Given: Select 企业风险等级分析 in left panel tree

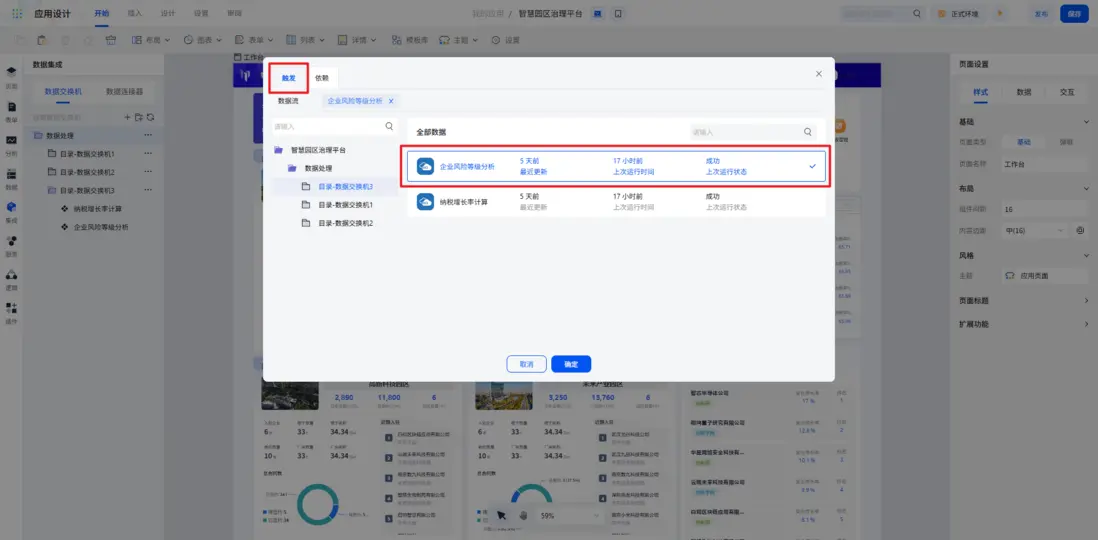Looking at the screenshot, I should click(x=101, y=227).
